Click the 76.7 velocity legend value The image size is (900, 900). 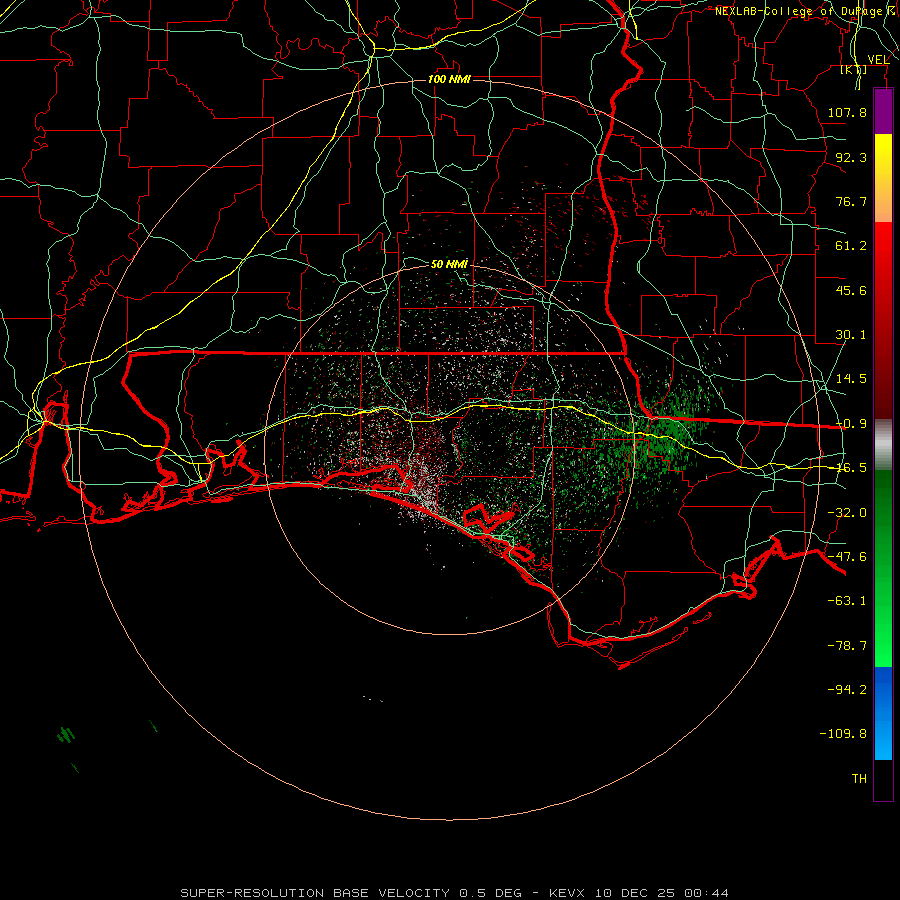click(x=851, y=201)
